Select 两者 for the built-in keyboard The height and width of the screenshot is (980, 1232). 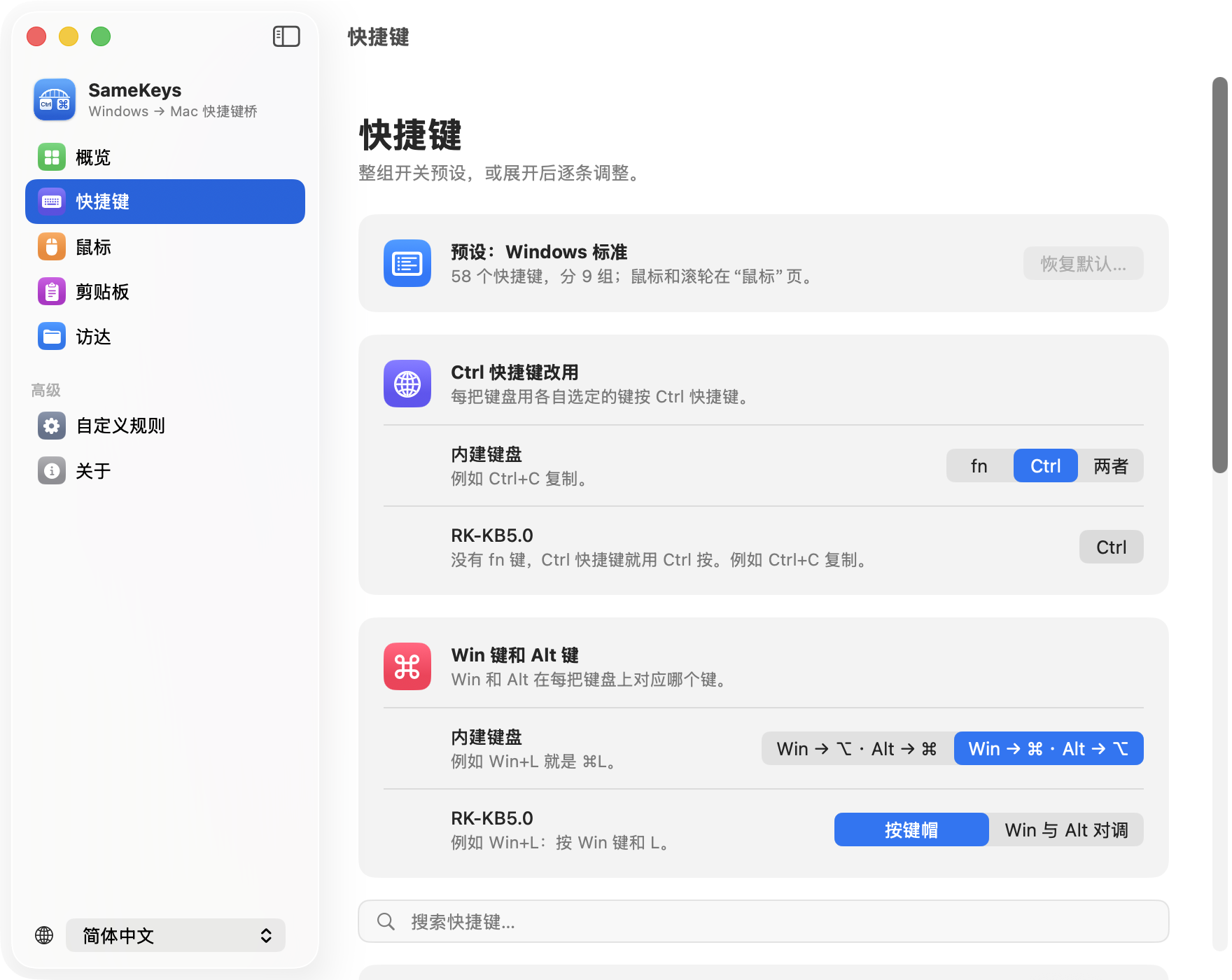1111,465
